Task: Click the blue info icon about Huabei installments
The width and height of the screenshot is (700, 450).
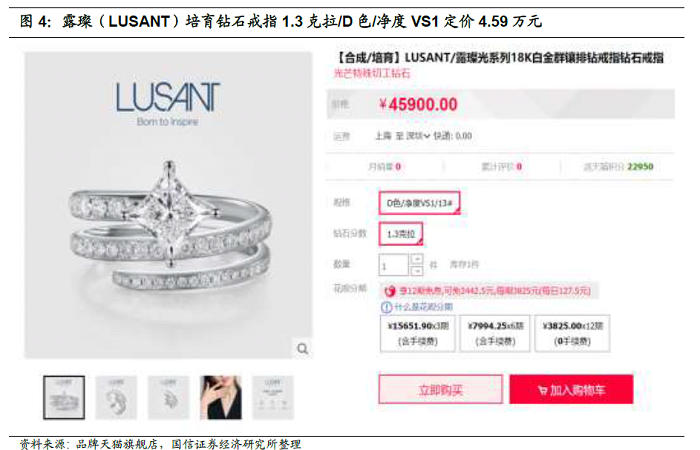Action: click(x=386, y=307)
